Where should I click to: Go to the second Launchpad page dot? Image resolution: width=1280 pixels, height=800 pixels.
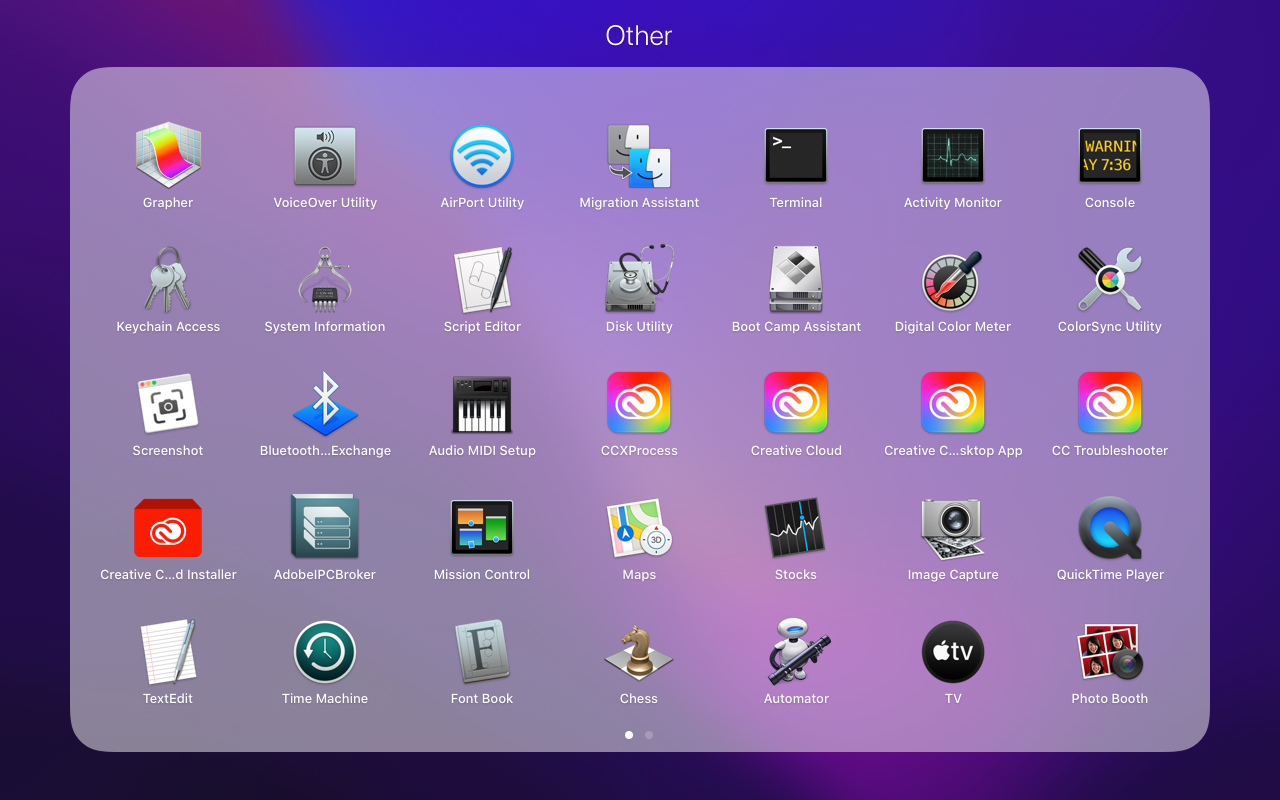[x=649, y=735]
